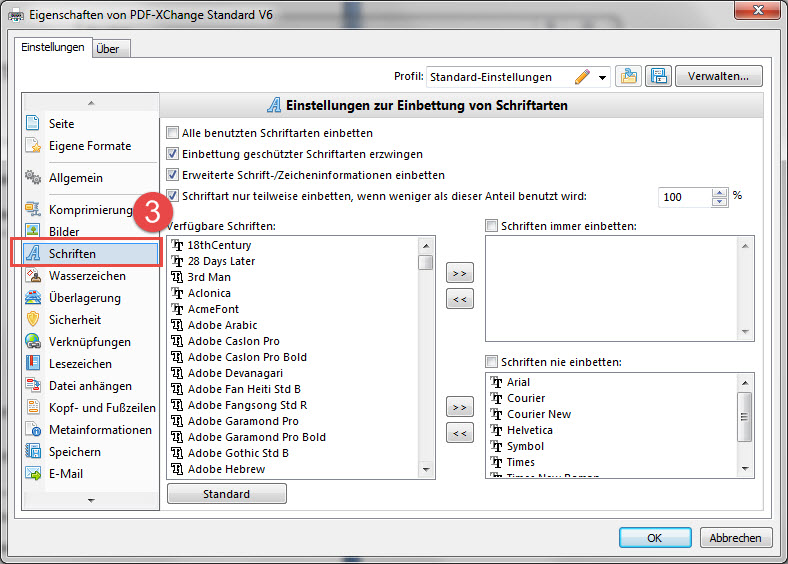Image resolution: width=788 pixels, height=564 pixels.
Task: Select Arial in never-embed list
Action: 518,382
